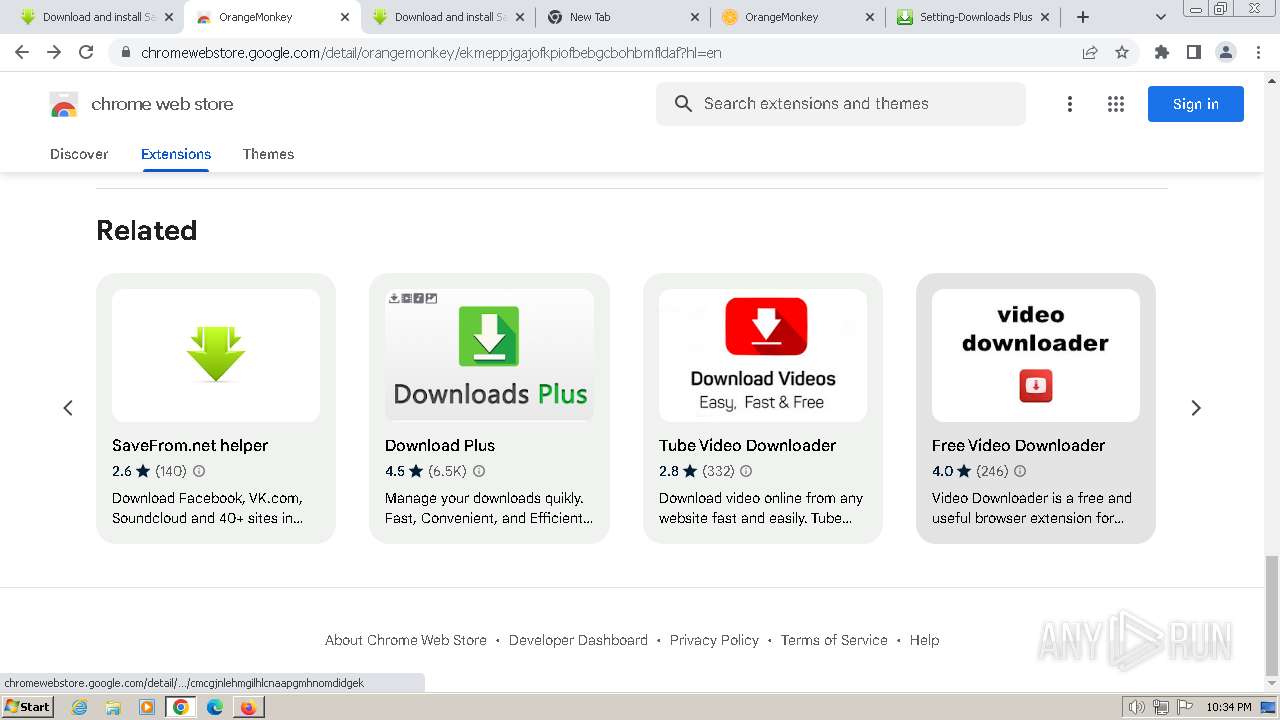
Task: Open Terms of Service link
Action: point(834,640)
